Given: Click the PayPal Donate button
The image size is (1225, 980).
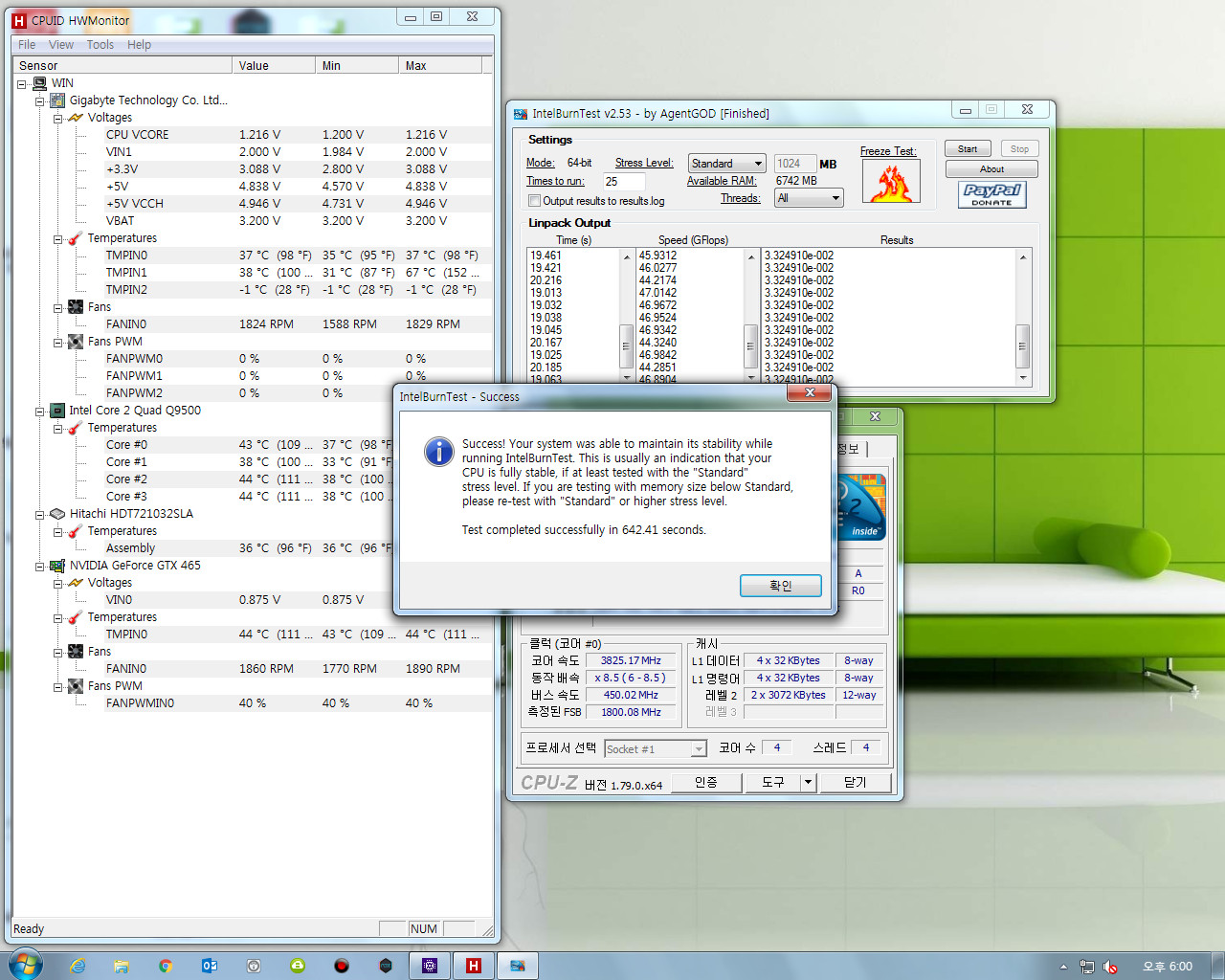Looking at the screenshot, I should pyautogui.click(x=991, y=195).
